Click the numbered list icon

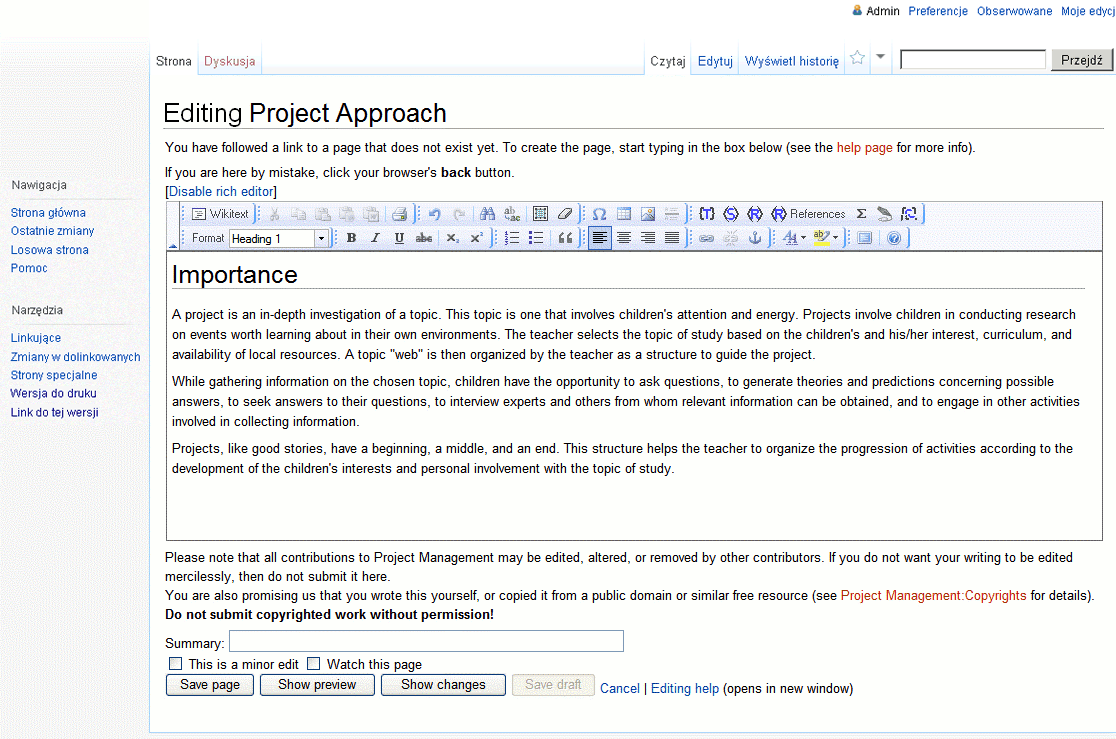coord(512,238)
